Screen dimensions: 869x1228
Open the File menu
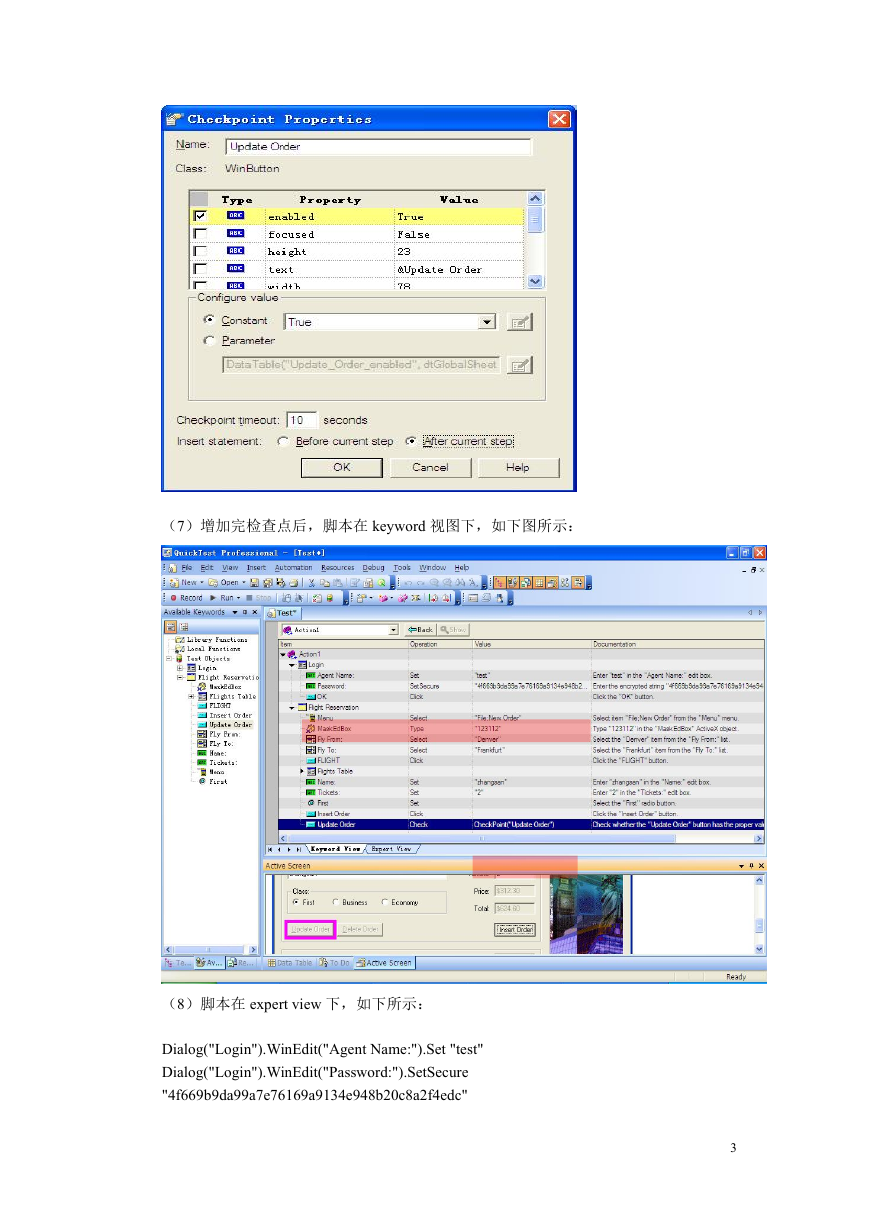click(x=187, y=567)
